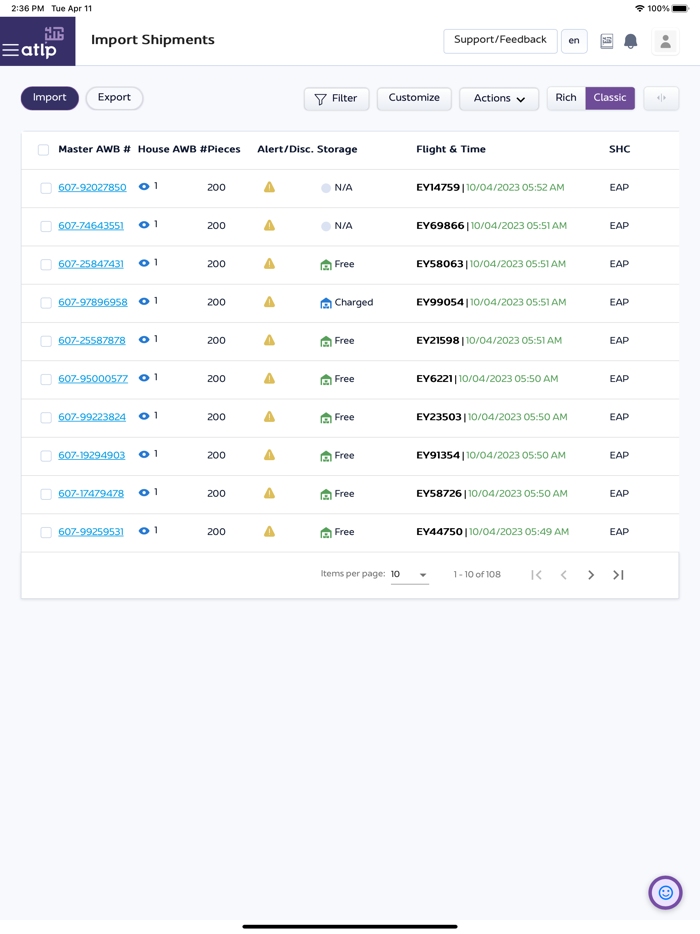Select the Rich view mode

click(x=566, y=98)
